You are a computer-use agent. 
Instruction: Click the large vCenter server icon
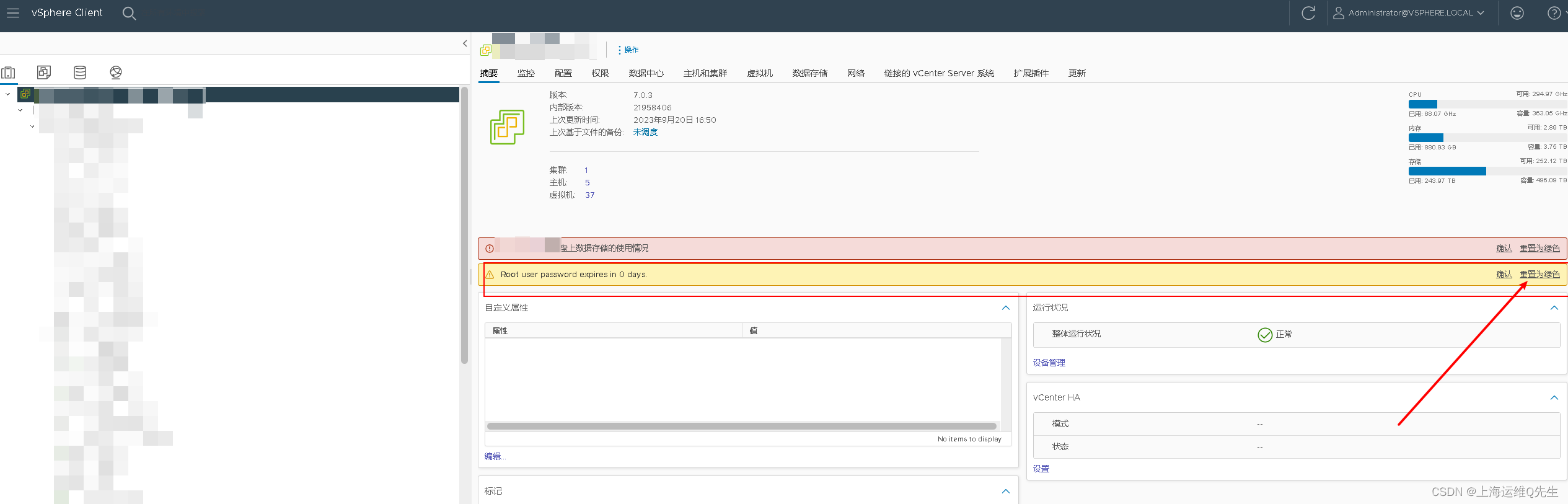pyautogui.click(x=507, y=127)
